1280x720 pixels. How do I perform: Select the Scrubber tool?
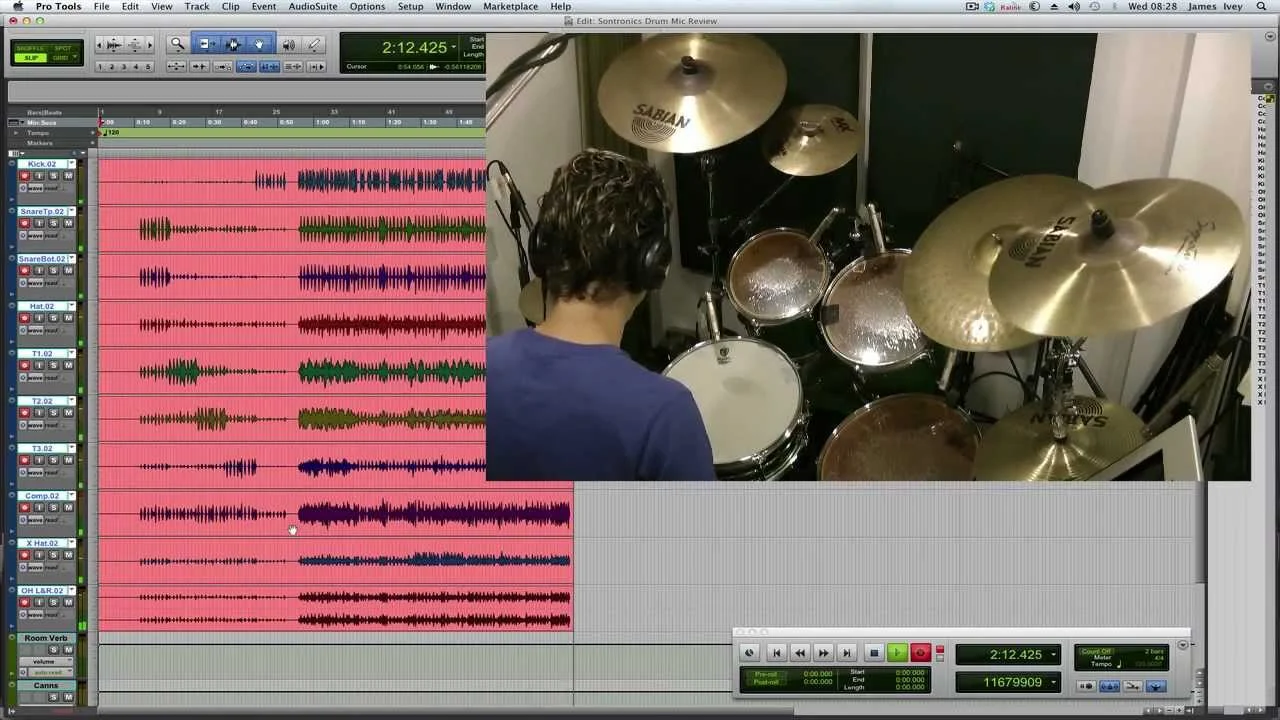(x=289, y=44)
